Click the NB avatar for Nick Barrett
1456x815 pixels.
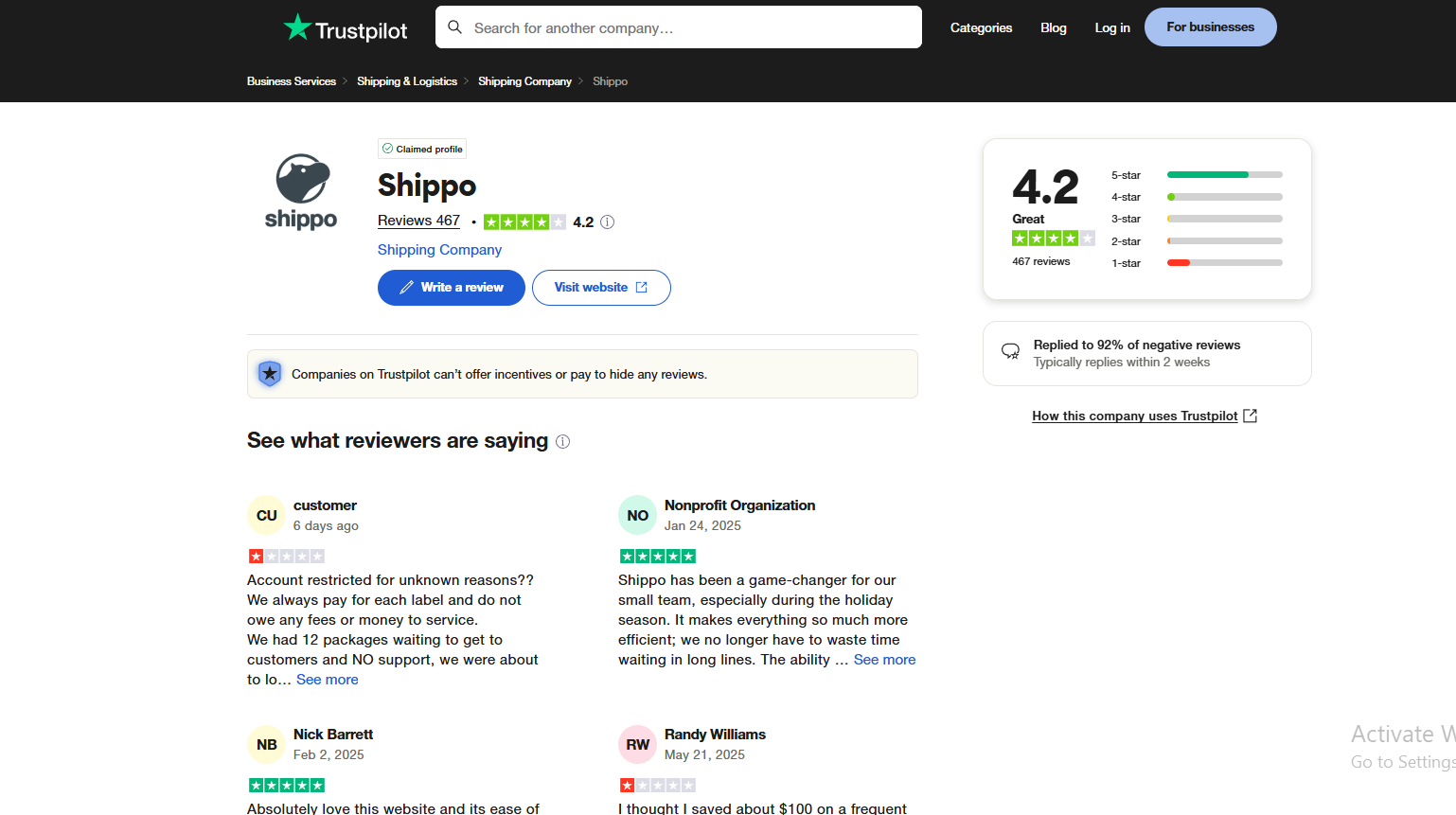(x=267, y=744)
